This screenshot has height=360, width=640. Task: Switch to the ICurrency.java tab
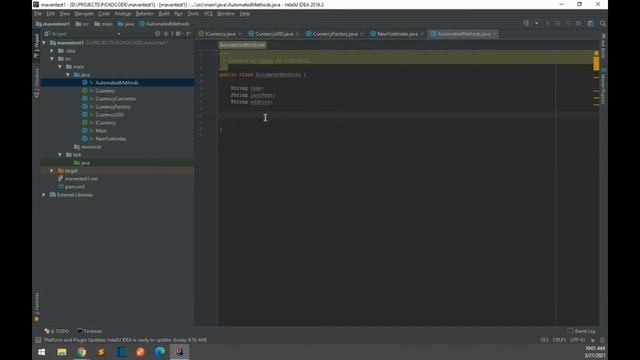[220, 34]
